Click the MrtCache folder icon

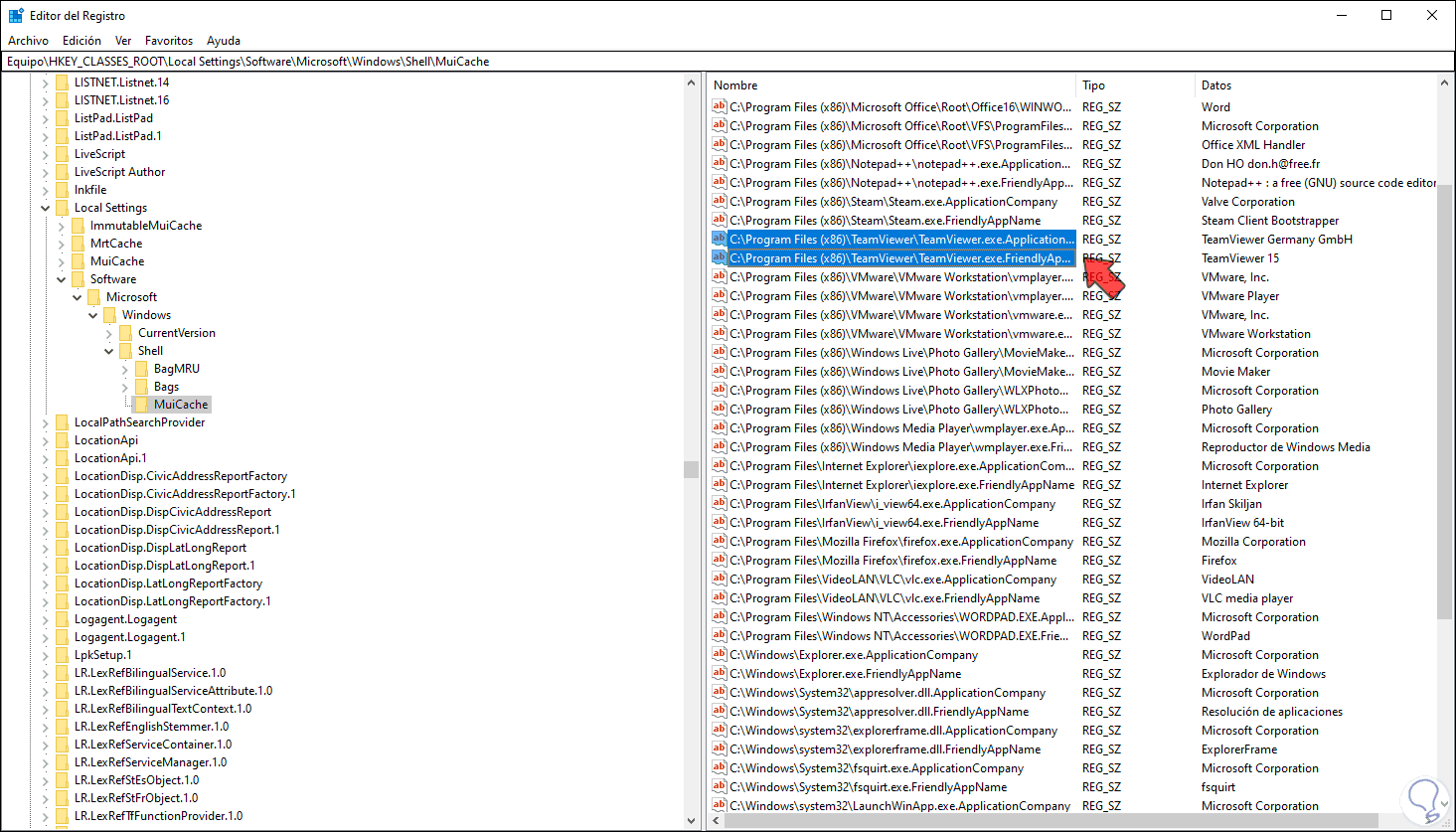click(x=79, y=244)
